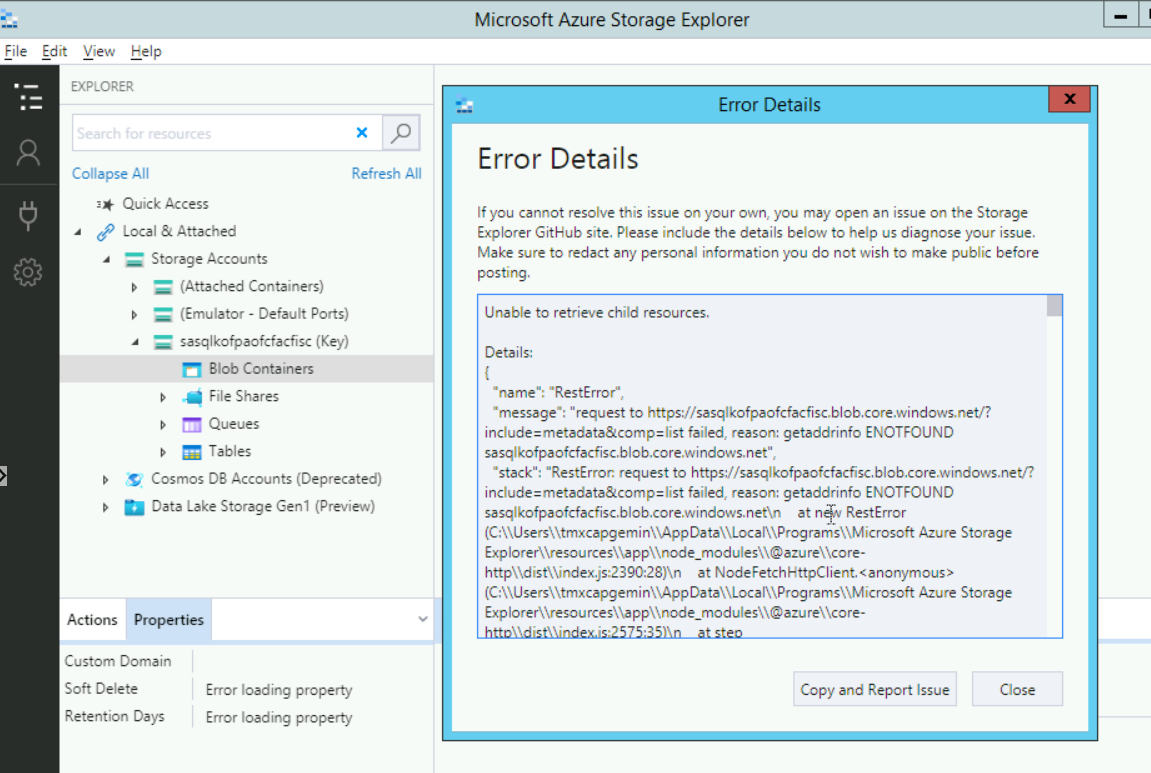1151x773 pixels.
Task: Clear the search box with the X icon
Action: tap(362, 133)
